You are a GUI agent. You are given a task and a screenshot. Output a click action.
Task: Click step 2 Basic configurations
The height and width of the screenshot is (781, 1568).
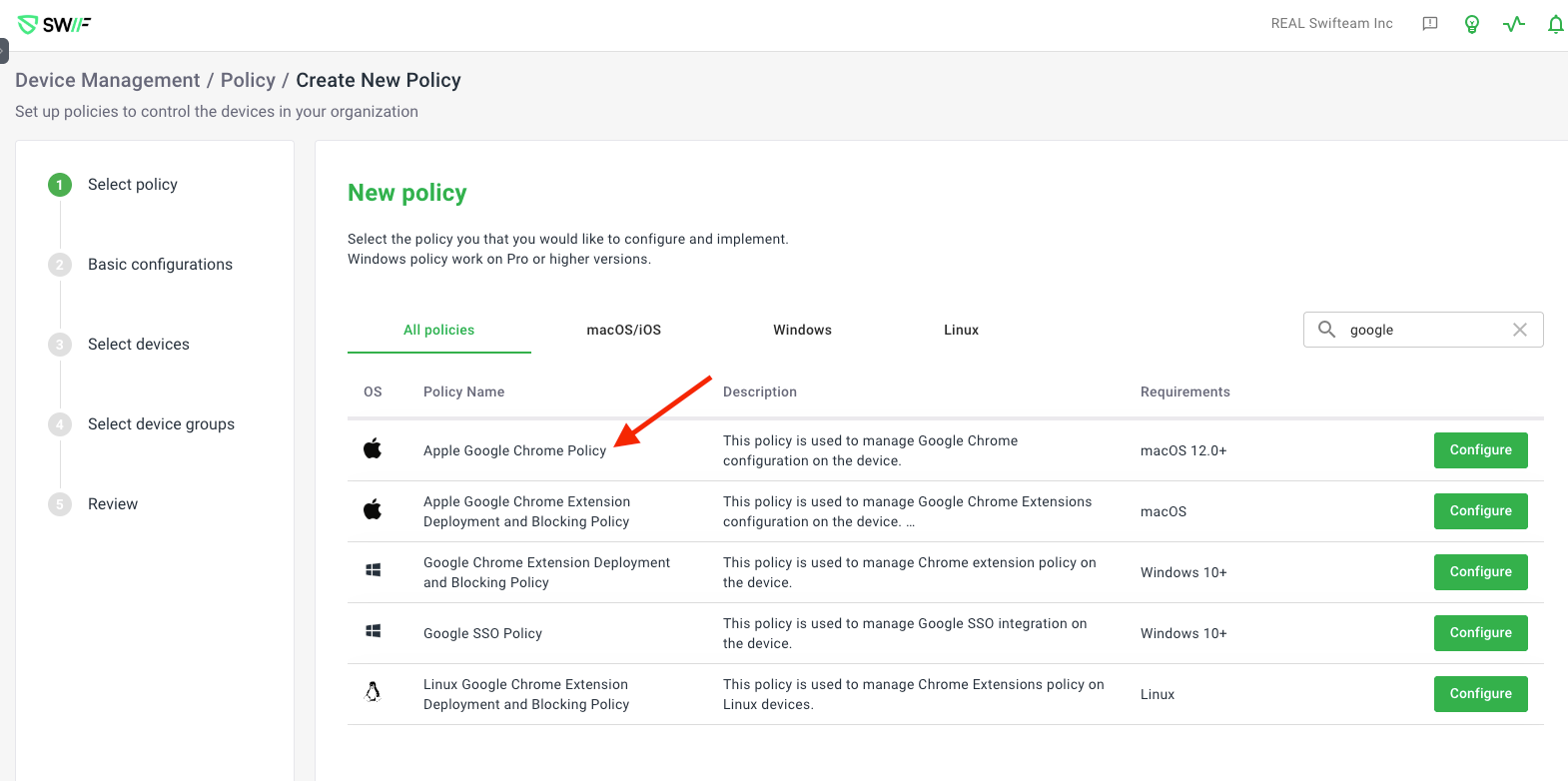pyautogui.click(x=160, y=265)
